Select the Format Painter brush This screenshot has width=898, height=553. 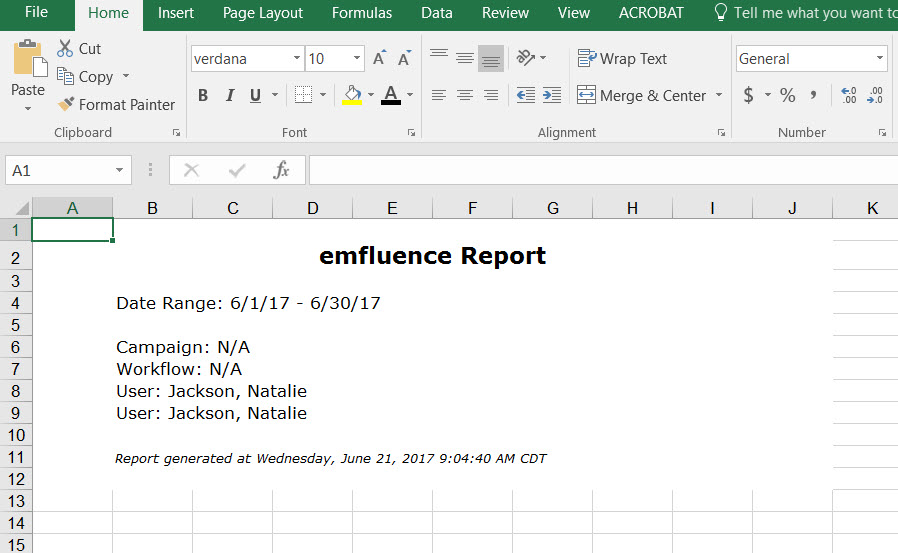66,104
